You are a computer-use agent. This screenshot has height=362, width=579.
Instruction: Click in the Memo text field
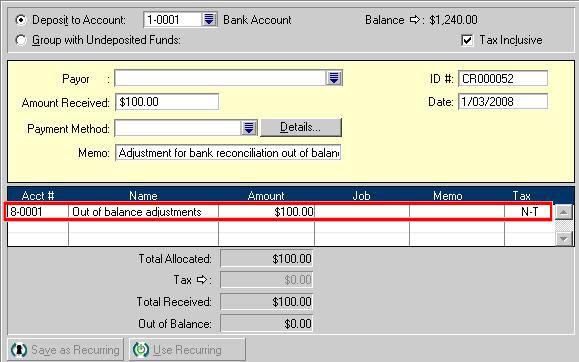228,153
